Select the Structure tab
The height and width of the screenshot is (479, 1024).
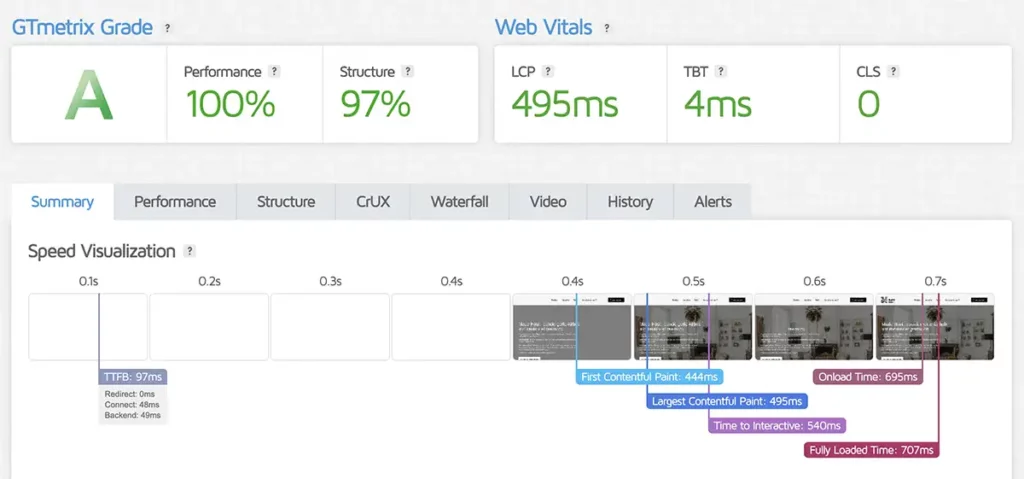[x=286, y=202]
